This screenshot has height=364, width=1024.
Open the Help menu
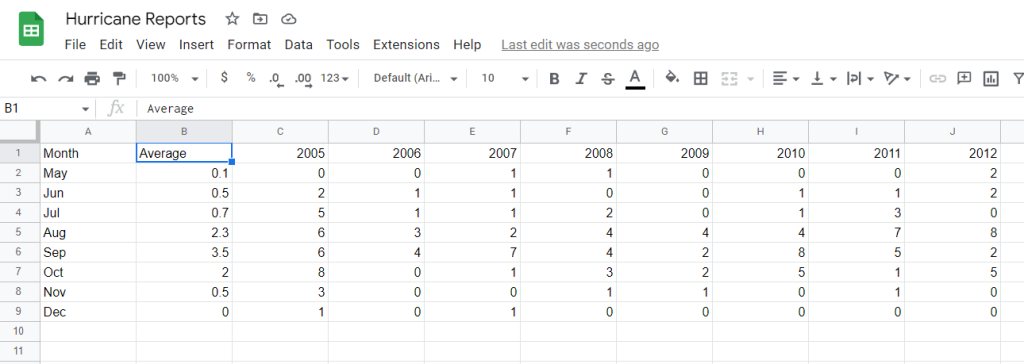[x=467, y=44]
